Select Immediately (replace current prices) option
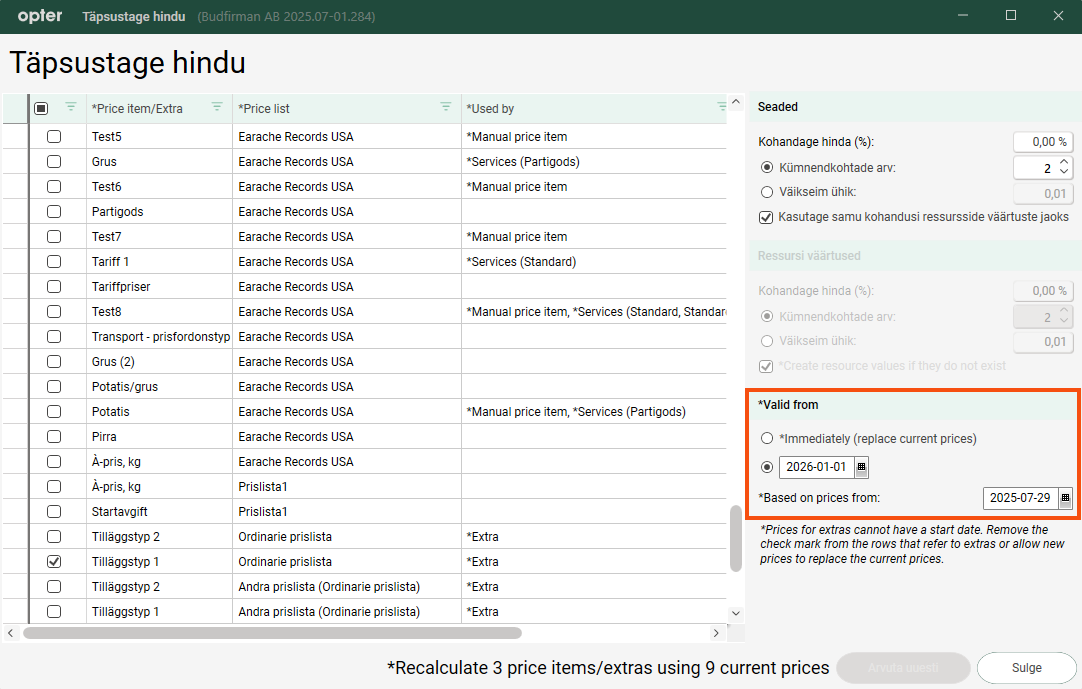The height and width of the screenshot is (689, 1082). point(767,438)
